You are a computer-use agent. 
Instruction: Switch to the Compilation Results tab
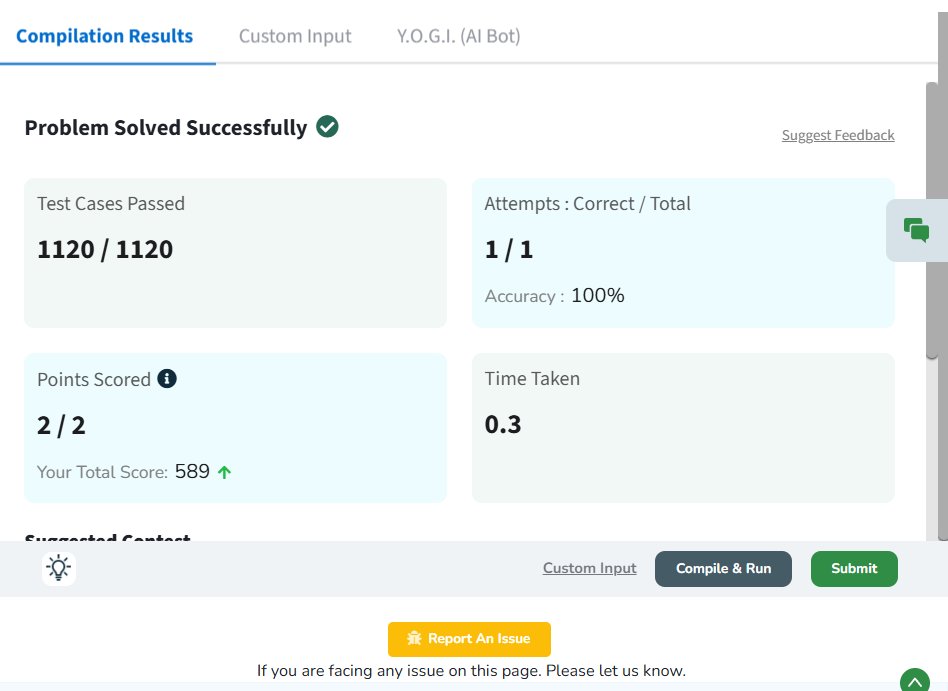[x=105, y=36]
